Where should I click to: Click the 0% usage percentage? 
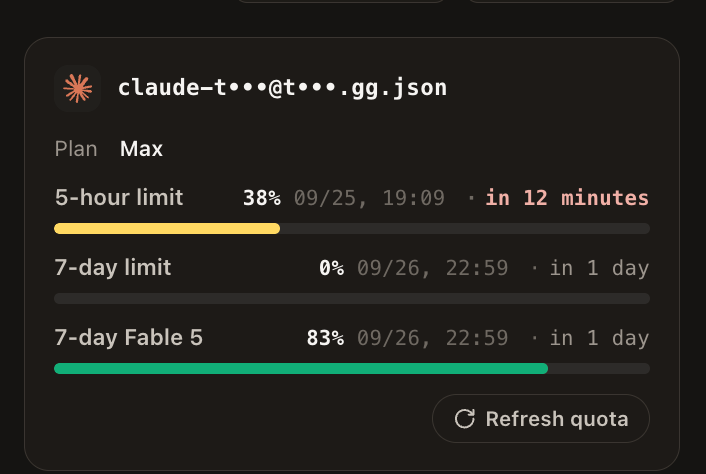pos(331,268)
